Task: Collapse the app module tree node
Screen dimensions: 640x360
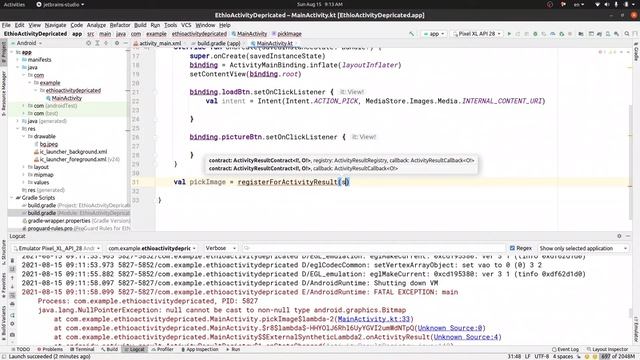Action: coord(12,52)
